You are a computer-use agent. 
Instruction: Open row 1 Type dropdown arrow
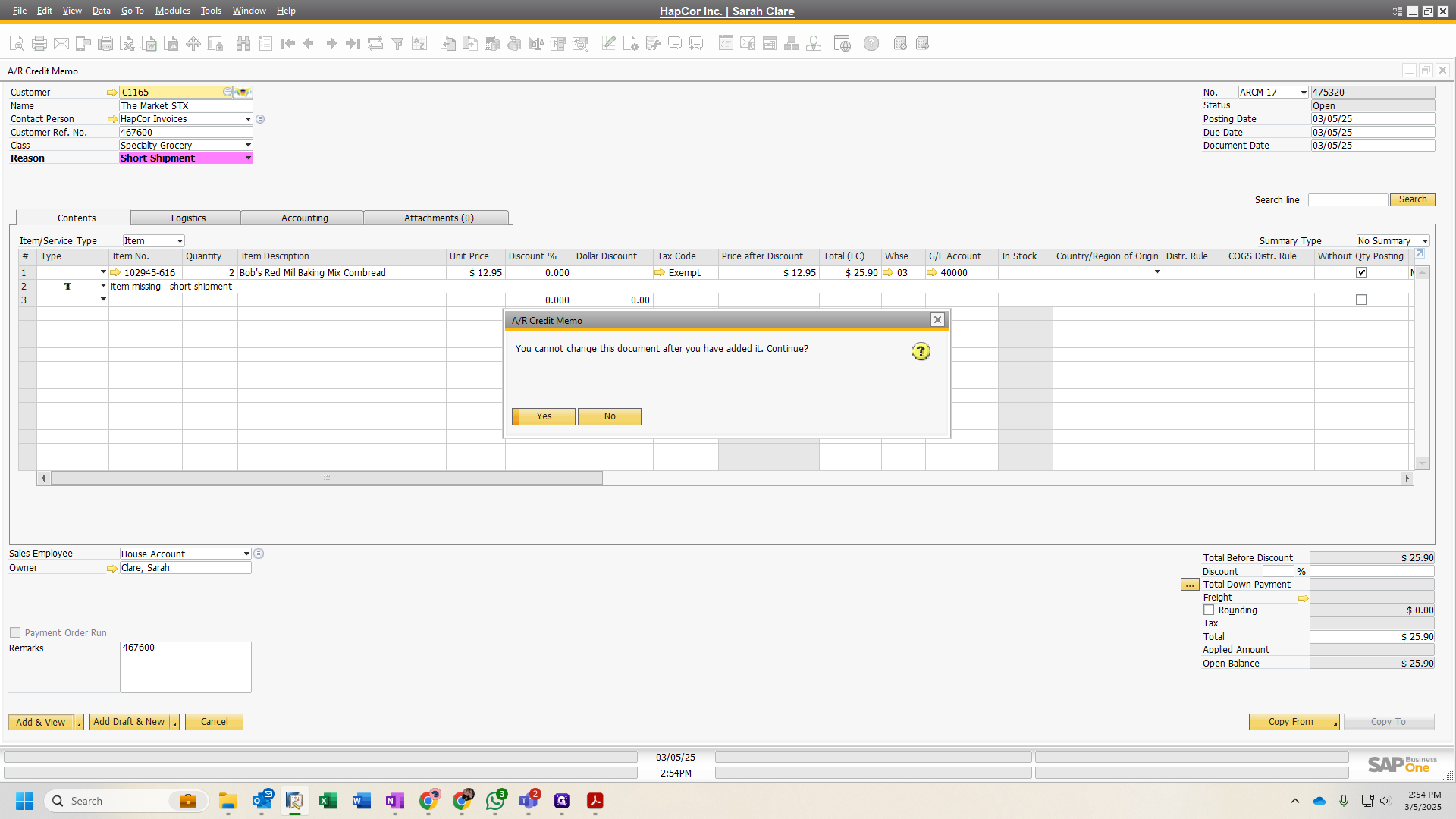click(103, 272)
